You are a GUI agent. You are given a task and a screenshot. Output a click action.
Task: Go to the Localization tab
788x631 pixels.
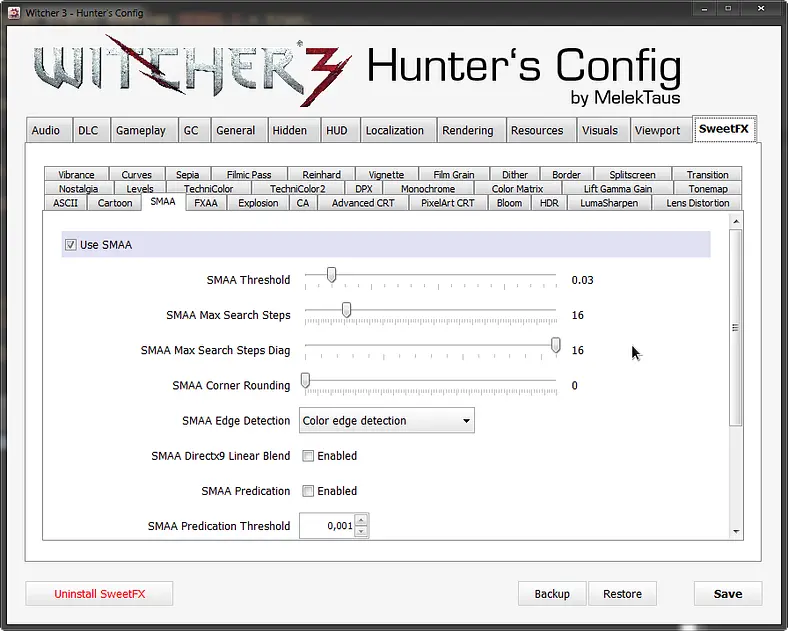coord(399,131)
